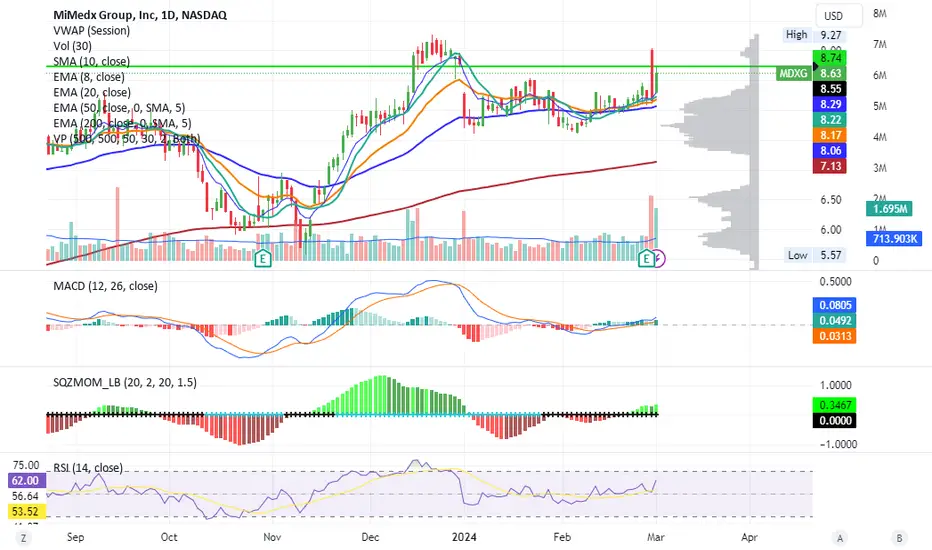Image resolution: width=932 pixels, height=550 pixels.
Task: Click the Z timezone icon at bottom left
Action: pyautogui.click(x=24, y=538)
